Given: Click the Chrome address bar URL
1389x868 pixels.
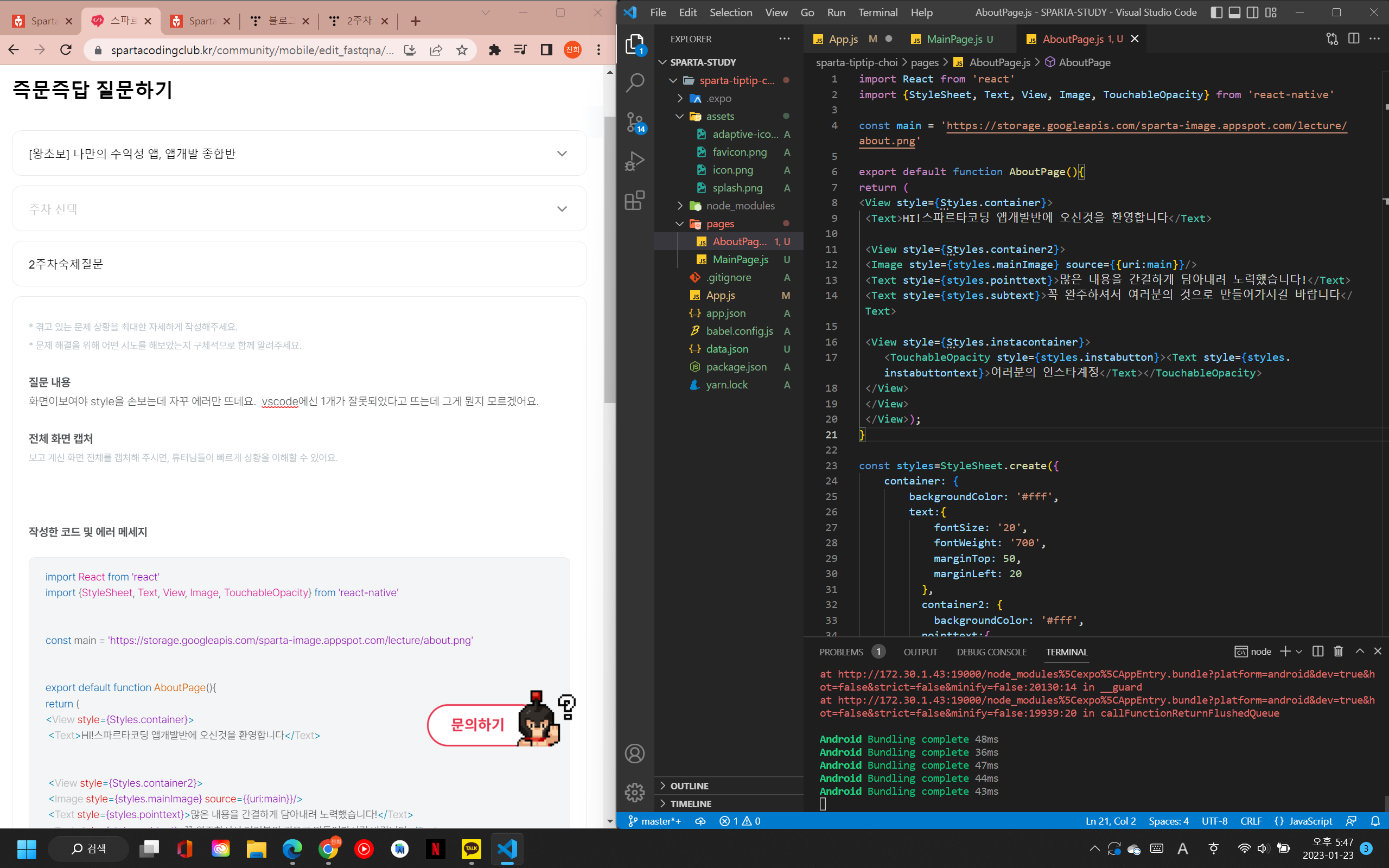Looking at the screenshot, I should pyautogui.click(x=252, y=50).
